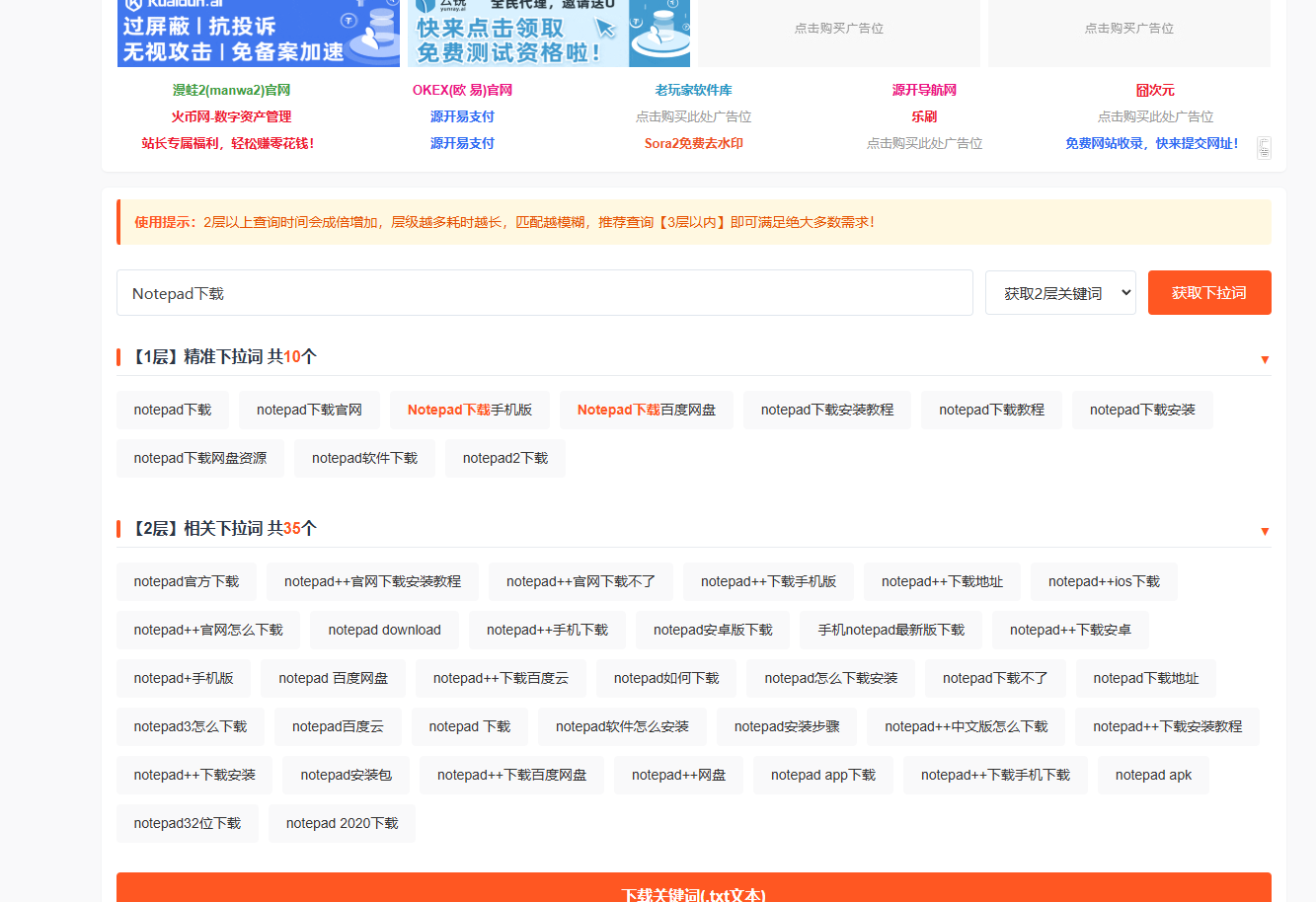Click the 获取下拉词 button
Viewport: 1316px width, 902px height.
tap(1208, 293)
